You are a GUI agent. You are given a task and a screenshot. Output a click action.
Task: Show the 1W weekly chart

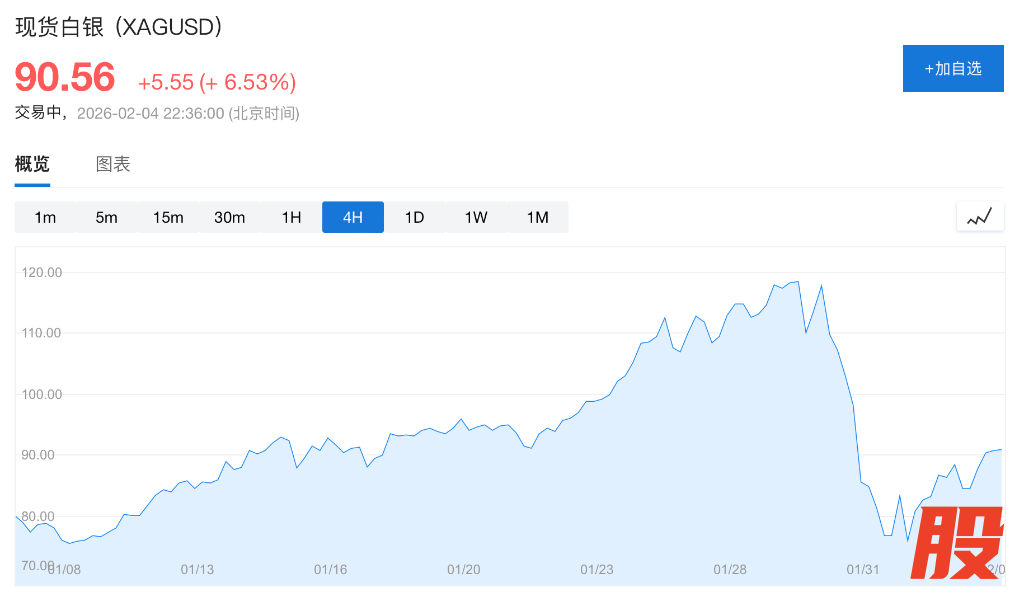pos(476,217)
